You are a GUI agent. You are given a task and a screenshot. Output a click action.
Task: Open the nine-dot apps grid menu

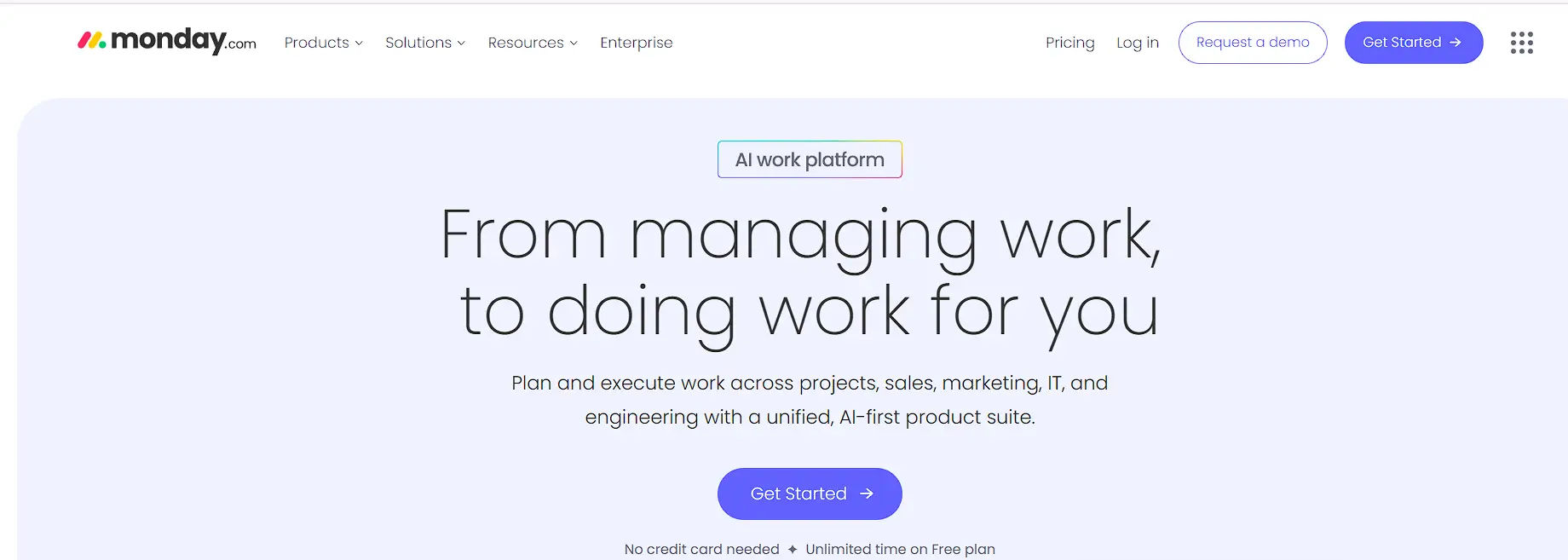(x=1521, y=43)
